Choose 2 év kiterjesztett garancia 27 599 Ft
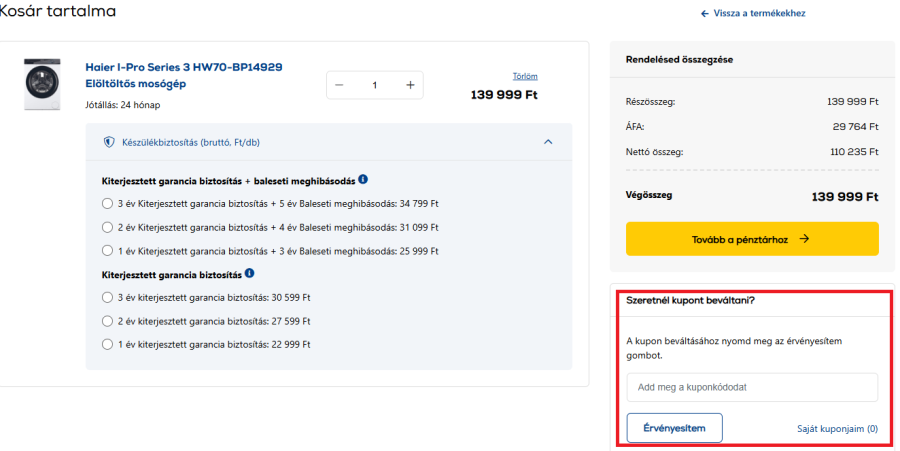 [108, 321]
